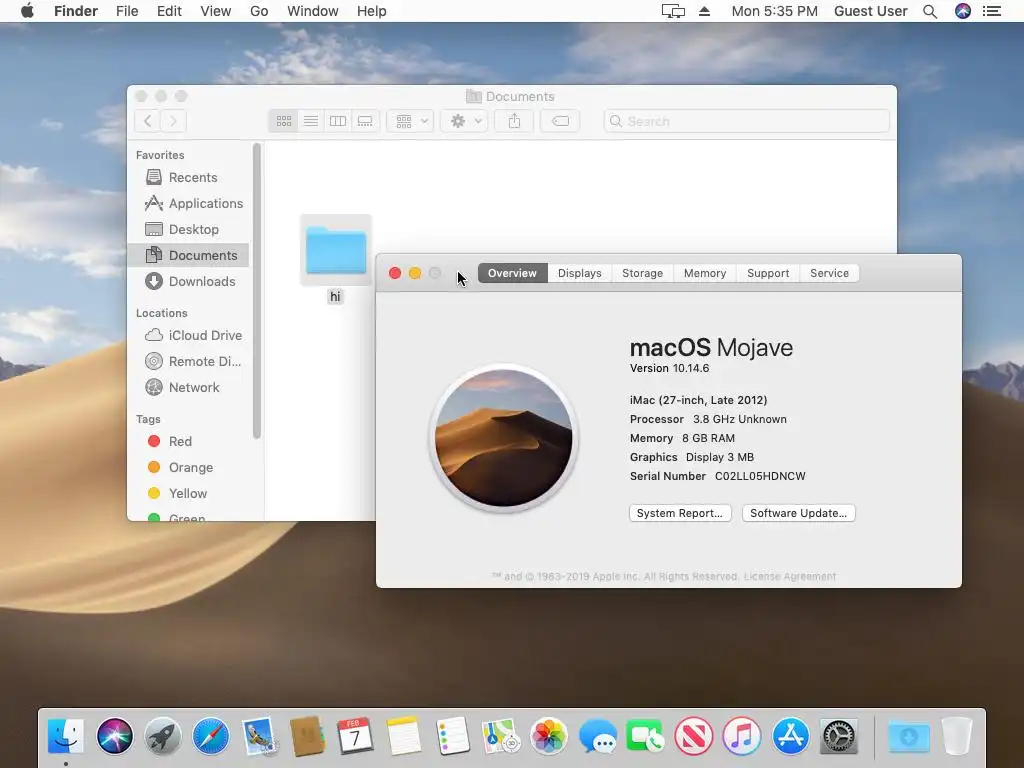This screenshot has height=768, width=1024.
Task: Open Reminders icon in Dock
Action: (452, 736)
